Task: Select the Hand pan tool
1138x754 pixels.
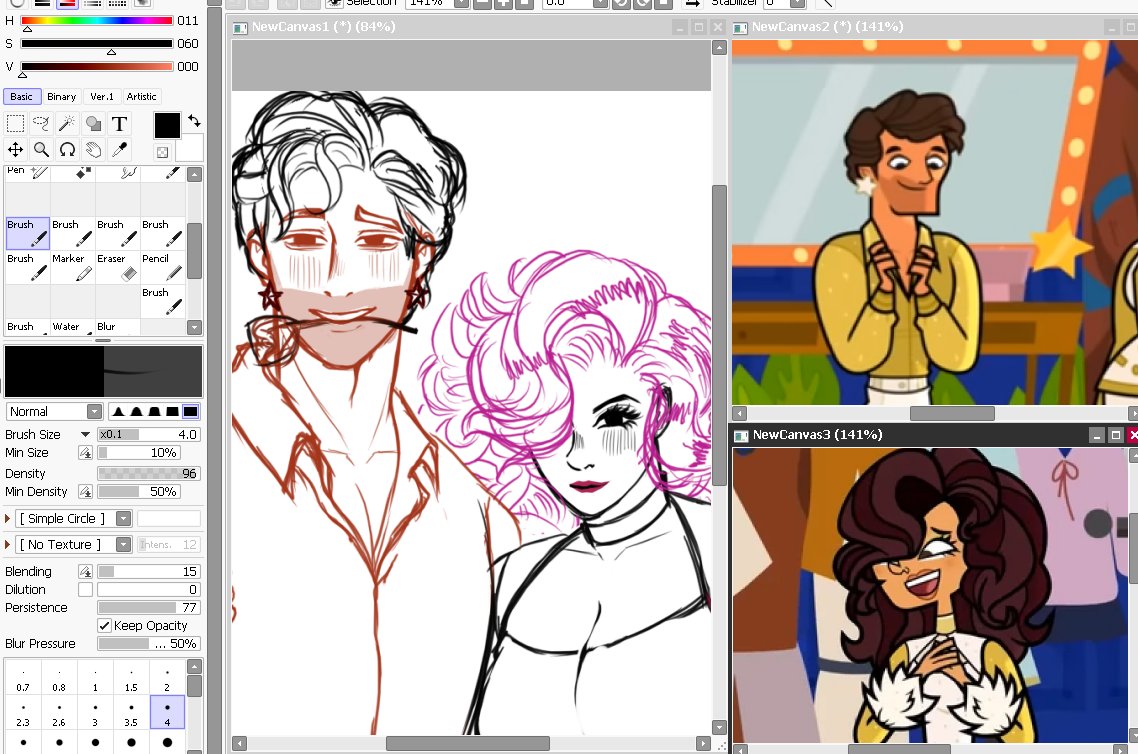Action: point(94,149)
